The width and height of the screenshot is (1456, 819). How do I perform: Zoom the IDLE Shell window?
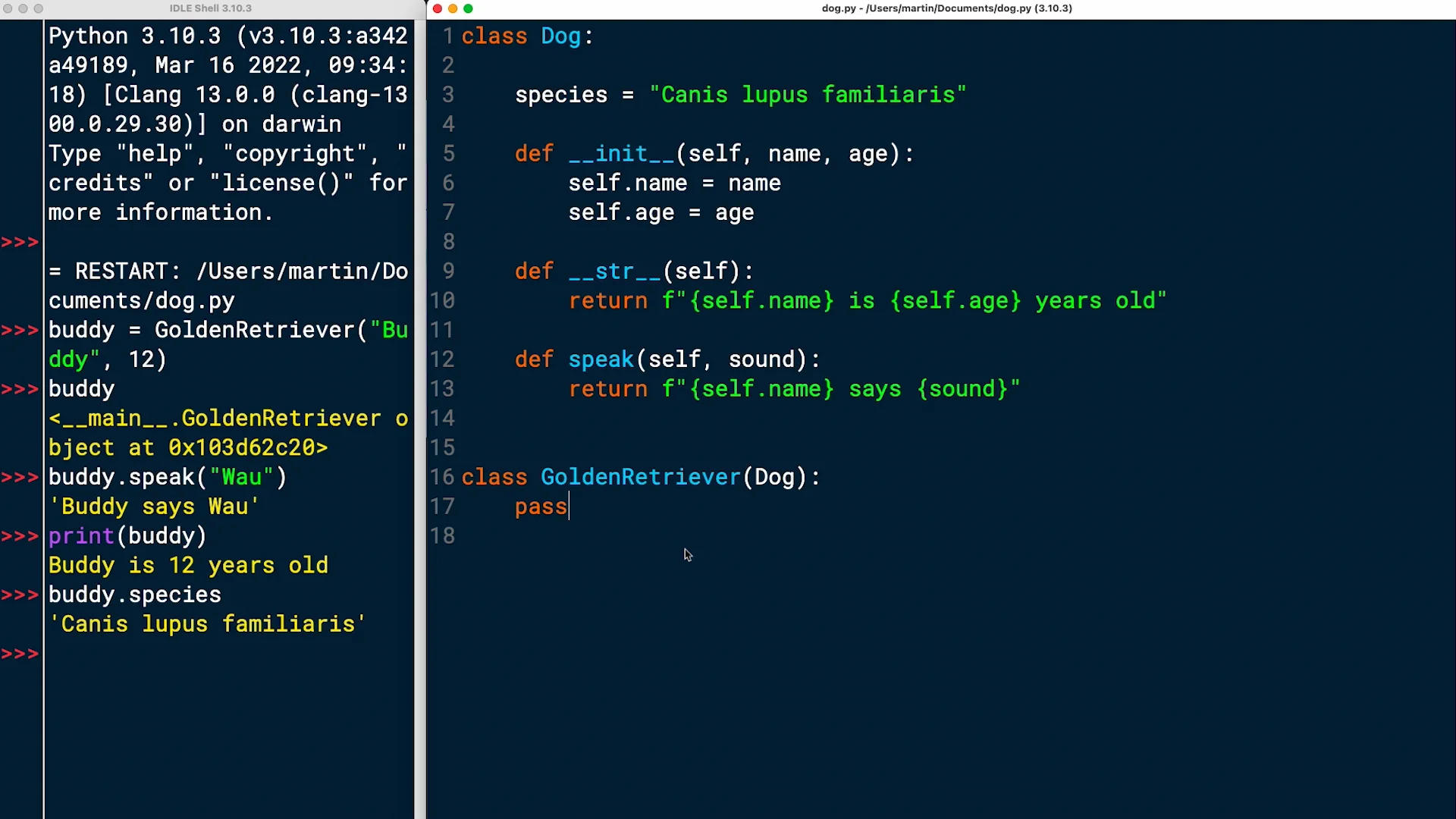[38, 8]
